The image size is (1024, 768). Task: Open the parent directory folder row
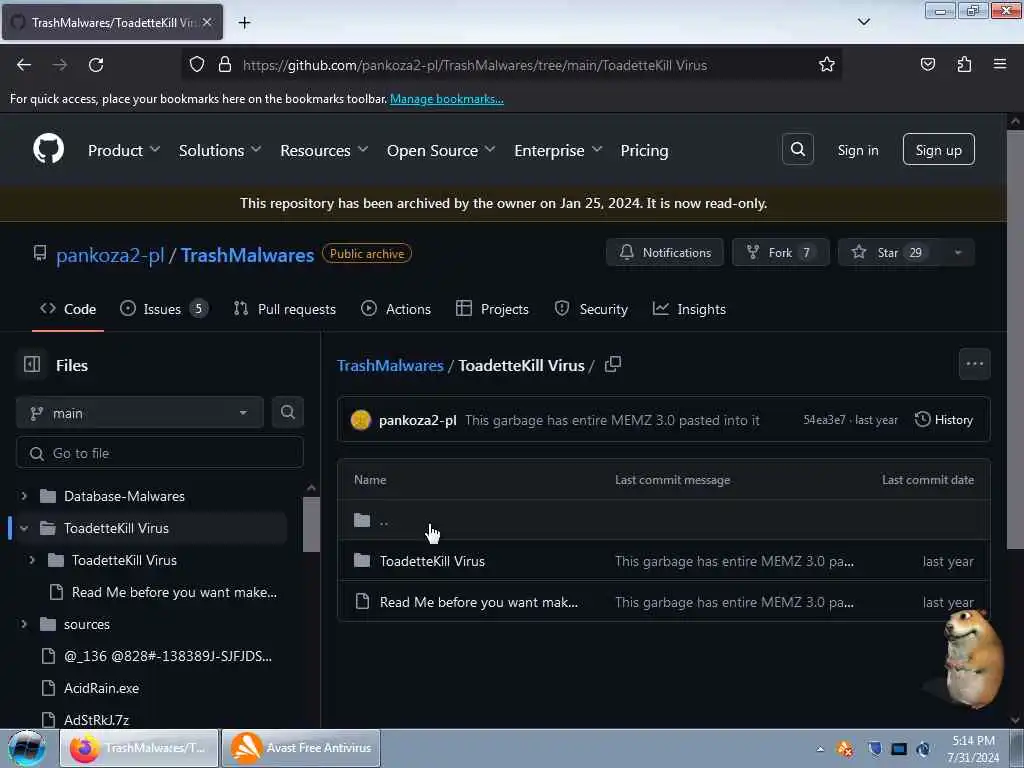pyautogui.click(x=664, y=520)
